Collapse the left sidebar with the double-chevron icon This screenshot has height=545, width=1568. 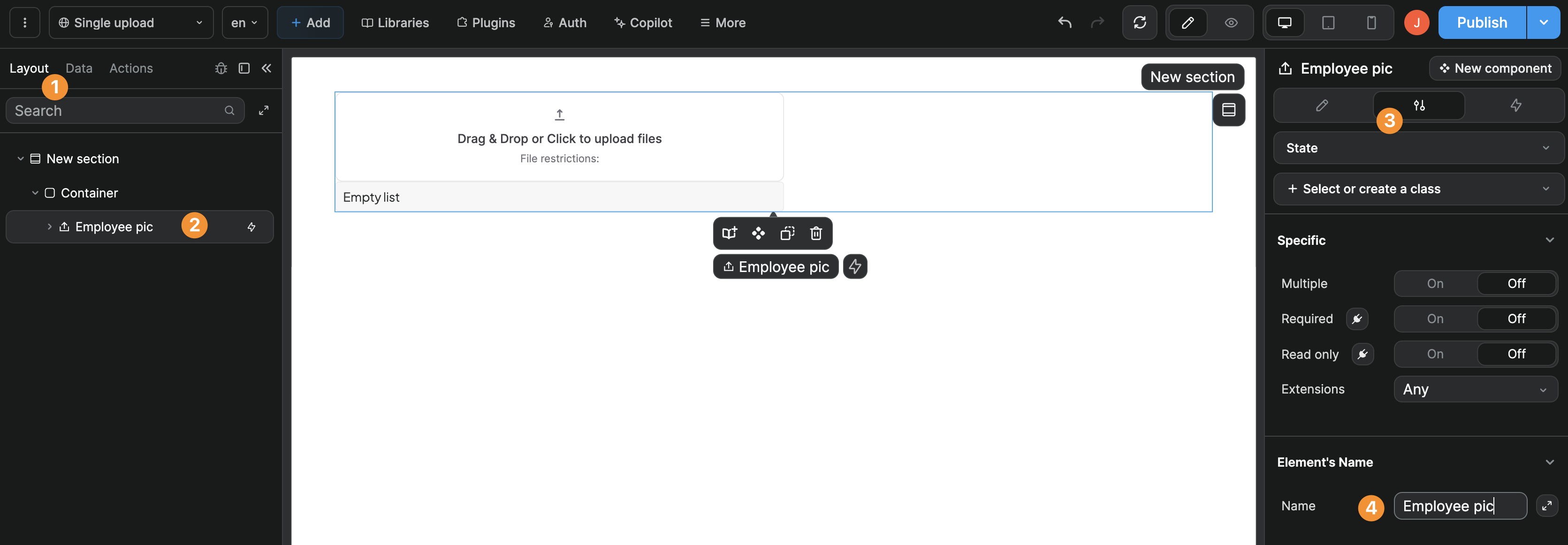[x=266, y=68]
